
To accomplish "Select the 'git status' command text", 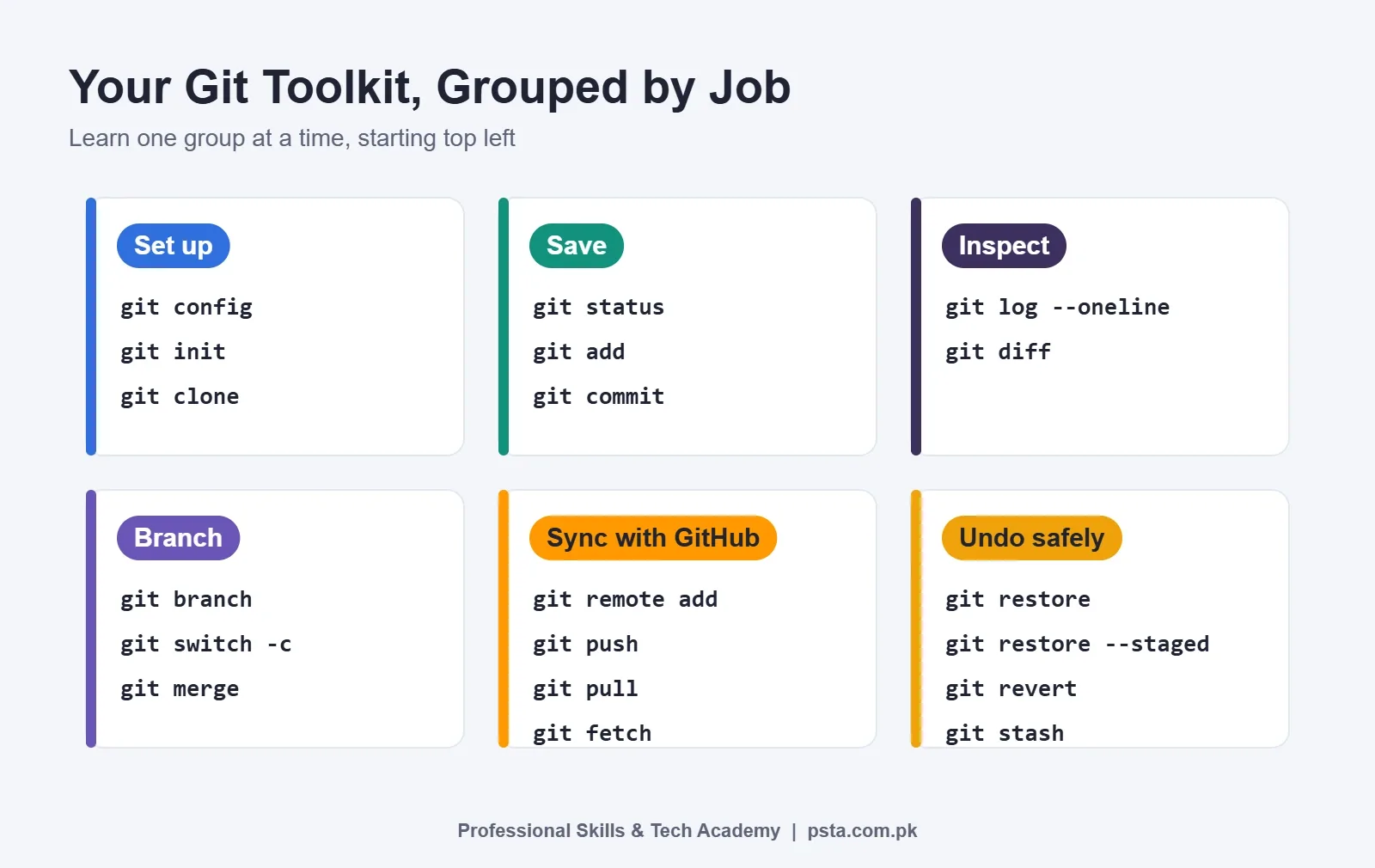I will [x=598, y=308].
